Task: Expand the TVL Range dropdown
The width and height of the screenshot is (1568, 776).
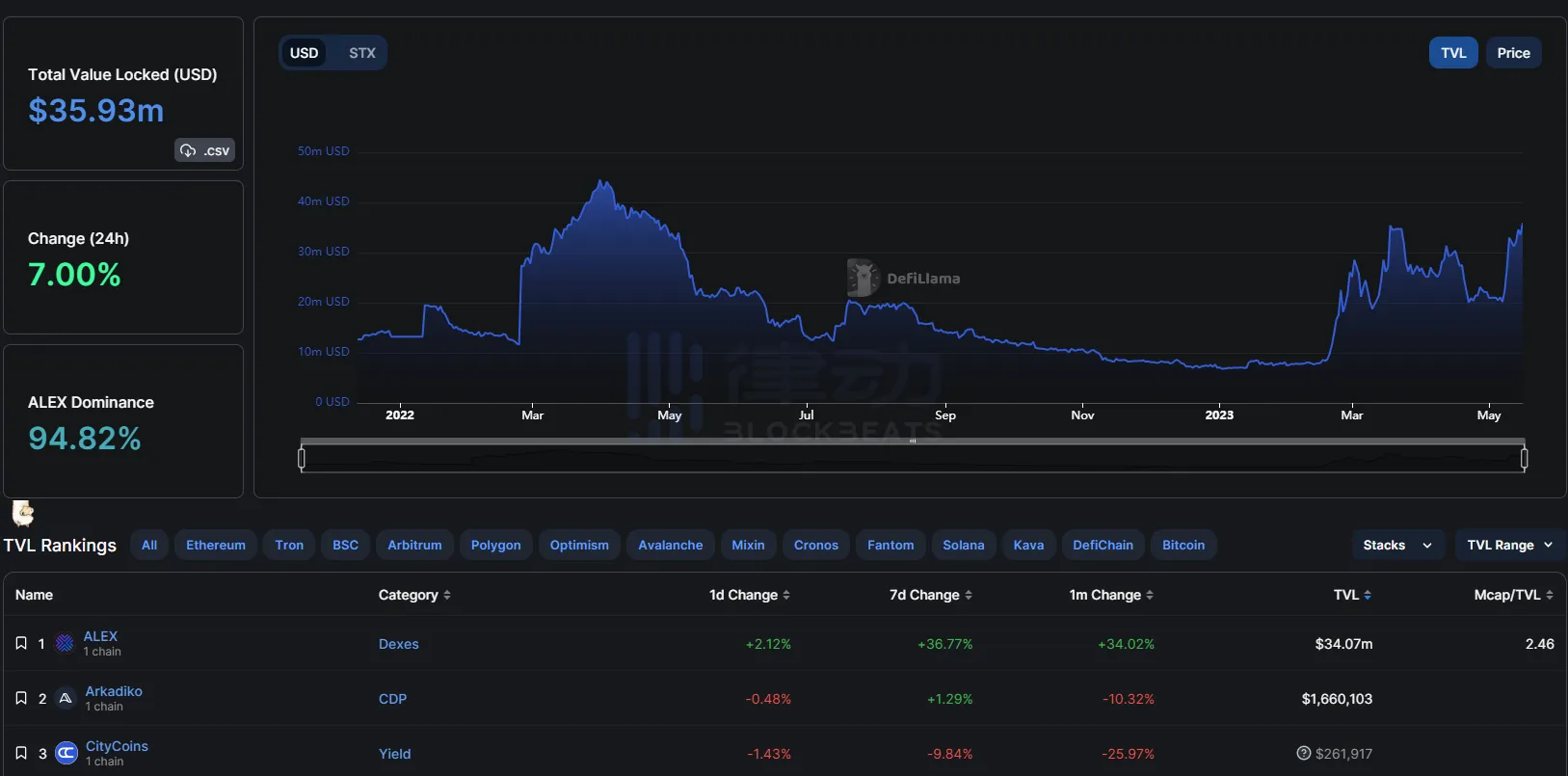Action: click(x=1509, y=545)
